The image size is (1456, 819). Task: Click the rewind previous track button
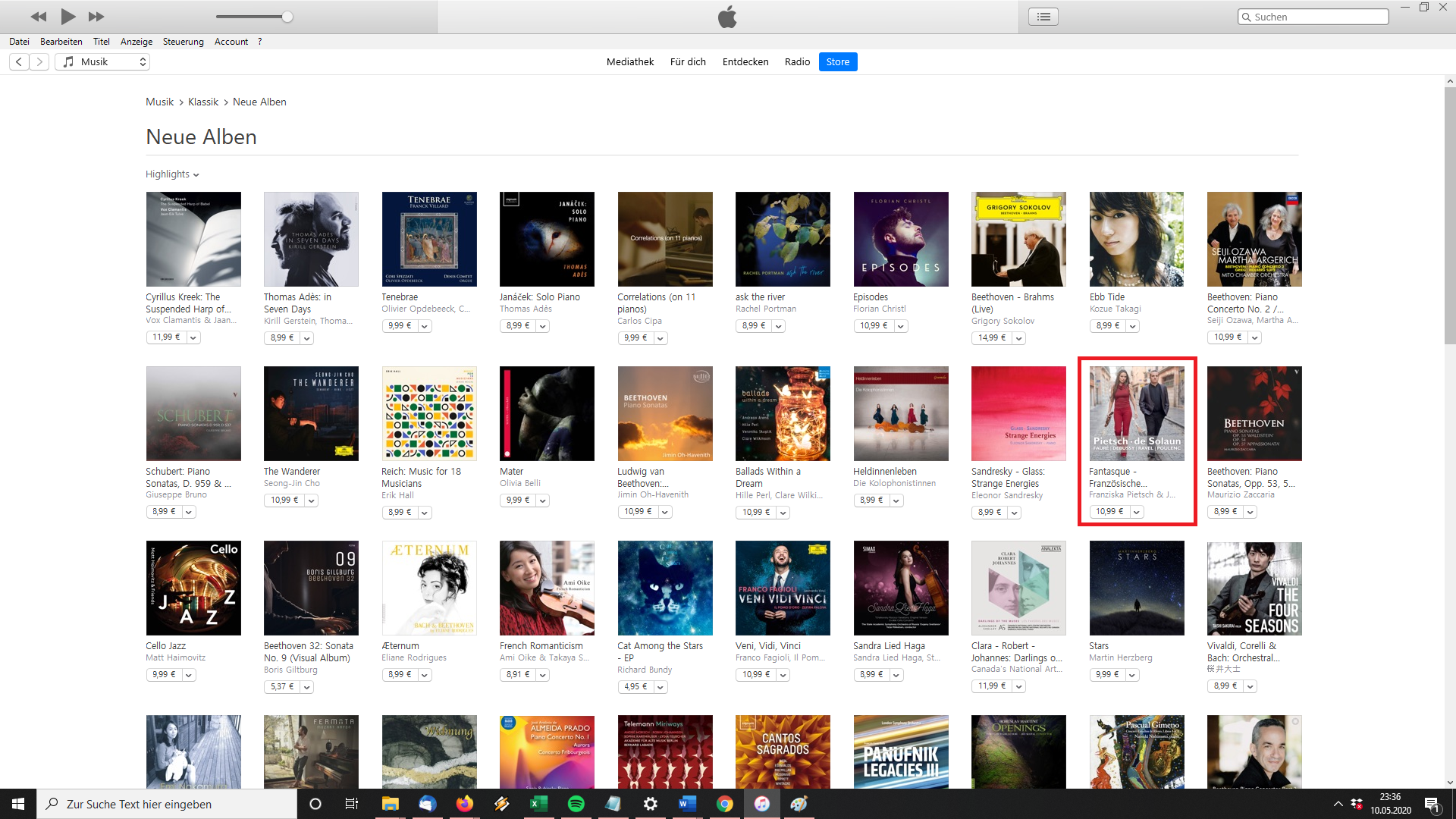pyautogui.click(x=39, y=17)
